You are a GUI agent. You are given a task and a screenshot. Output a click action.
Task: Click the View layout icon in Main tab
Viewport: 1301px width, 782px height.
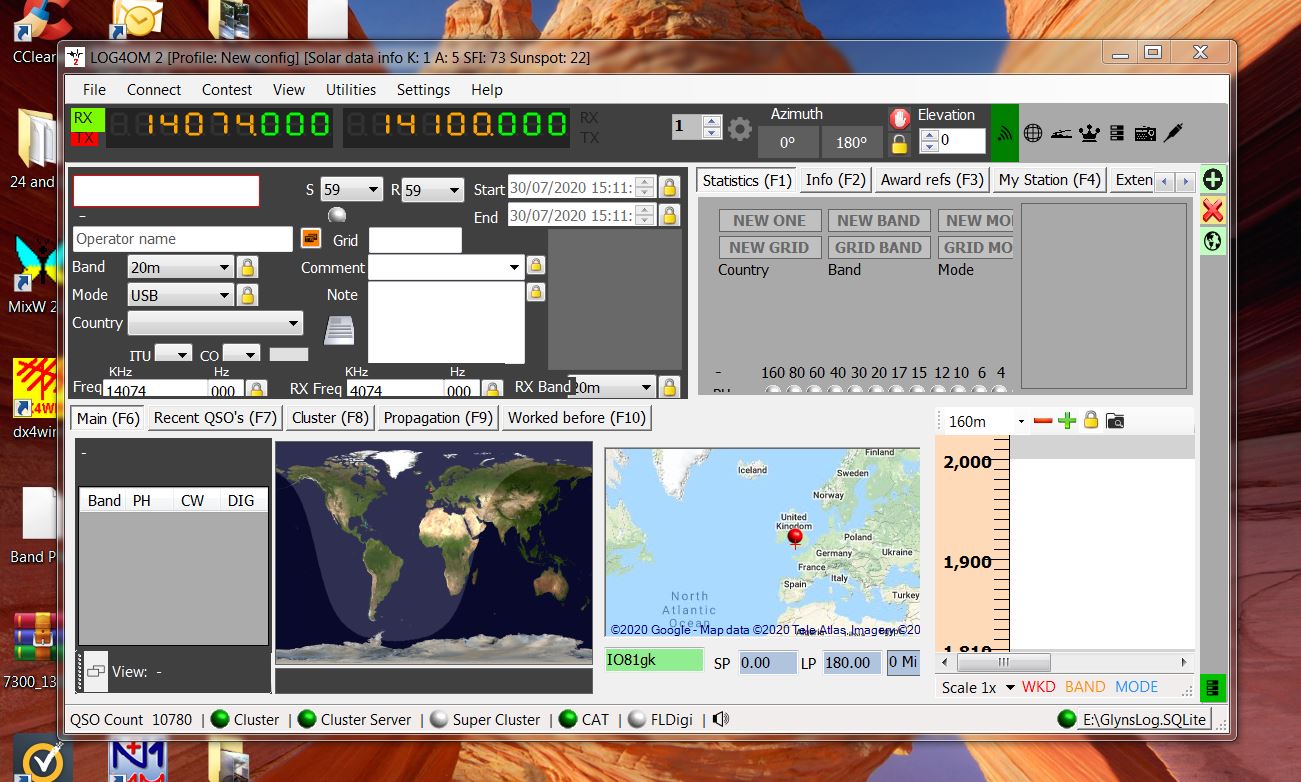click(96, 672)
